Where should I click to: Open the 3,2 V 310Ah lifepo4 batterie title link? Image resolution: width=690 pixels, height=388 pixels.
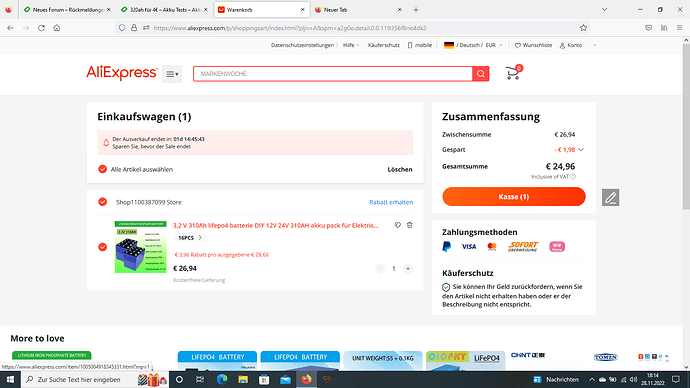[275, 225]
